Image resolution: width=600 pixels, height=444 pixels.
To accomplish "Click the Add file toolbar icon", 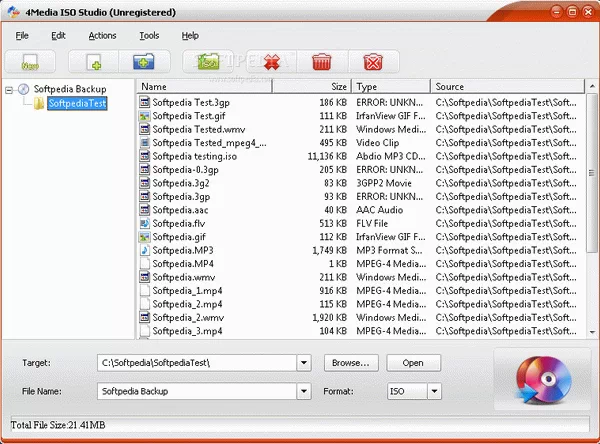I will pos(93,62).
